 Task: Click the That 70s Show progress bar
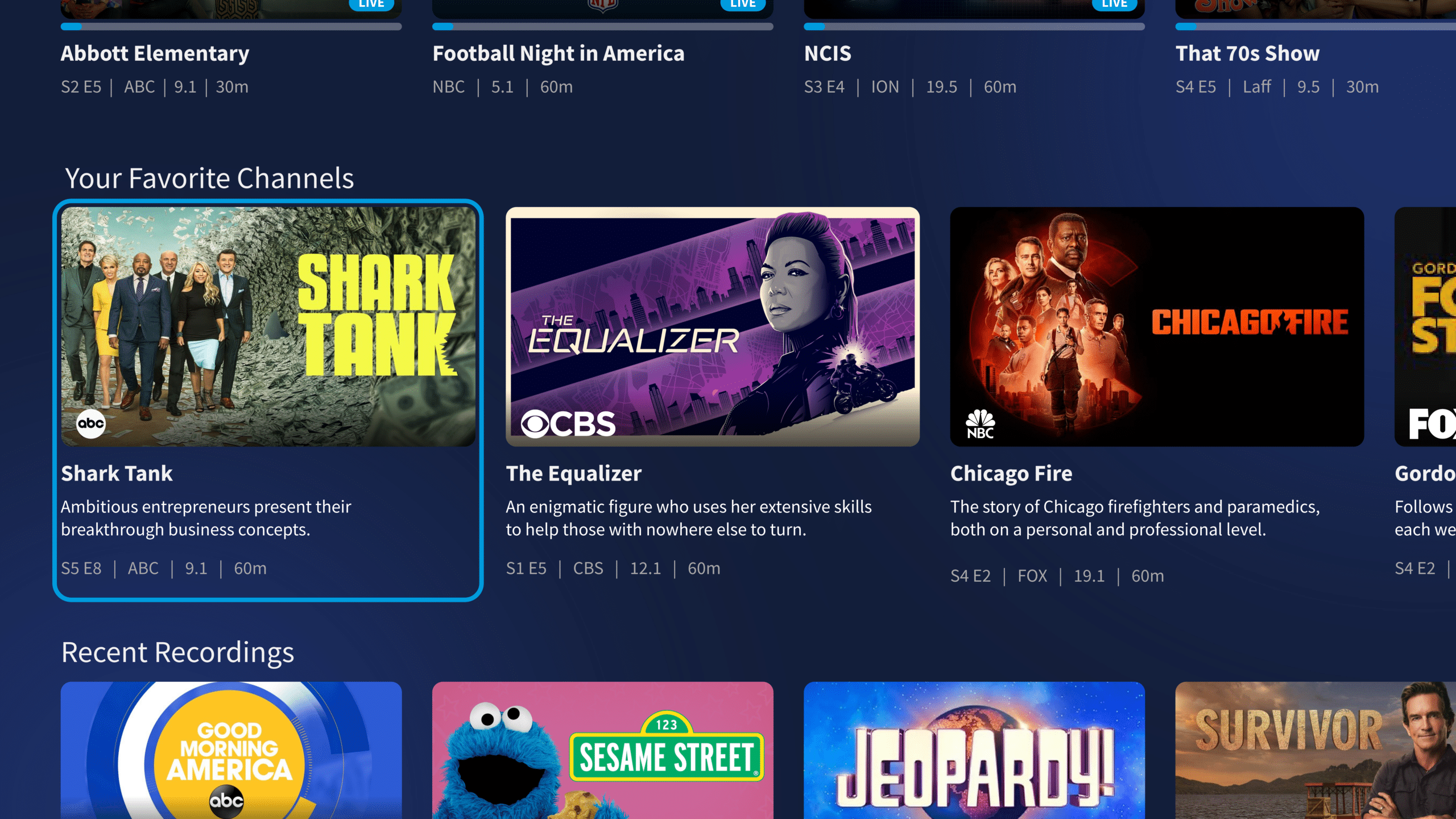(1316, 26)
